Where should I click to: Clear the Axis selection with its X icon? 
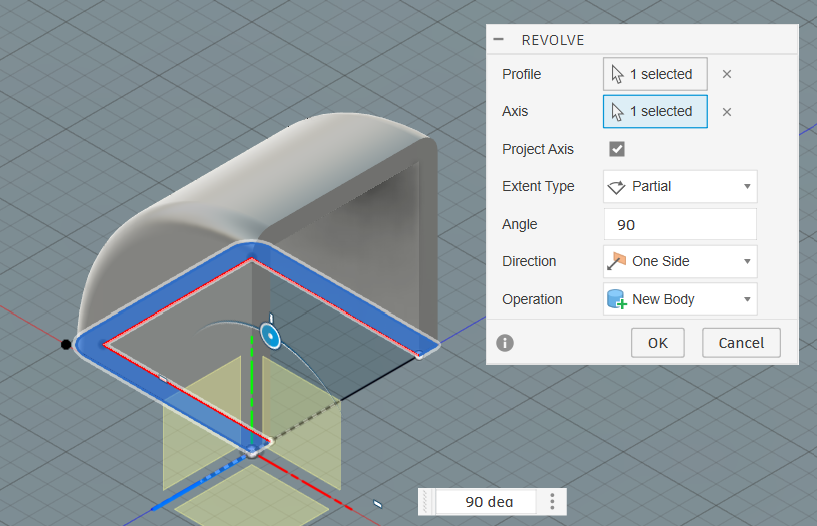(x=727, y=112)
